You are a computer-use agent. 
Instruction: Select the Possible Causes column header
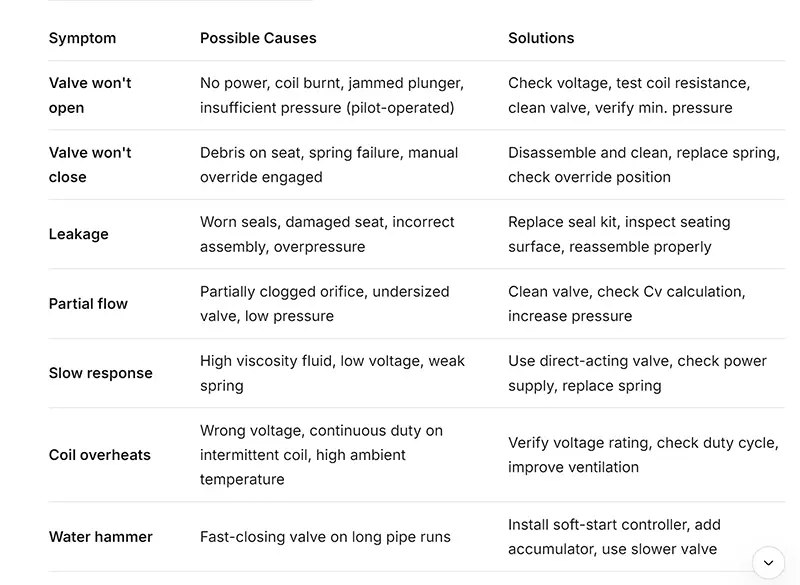pyautogui.click(x=258, y=38)
